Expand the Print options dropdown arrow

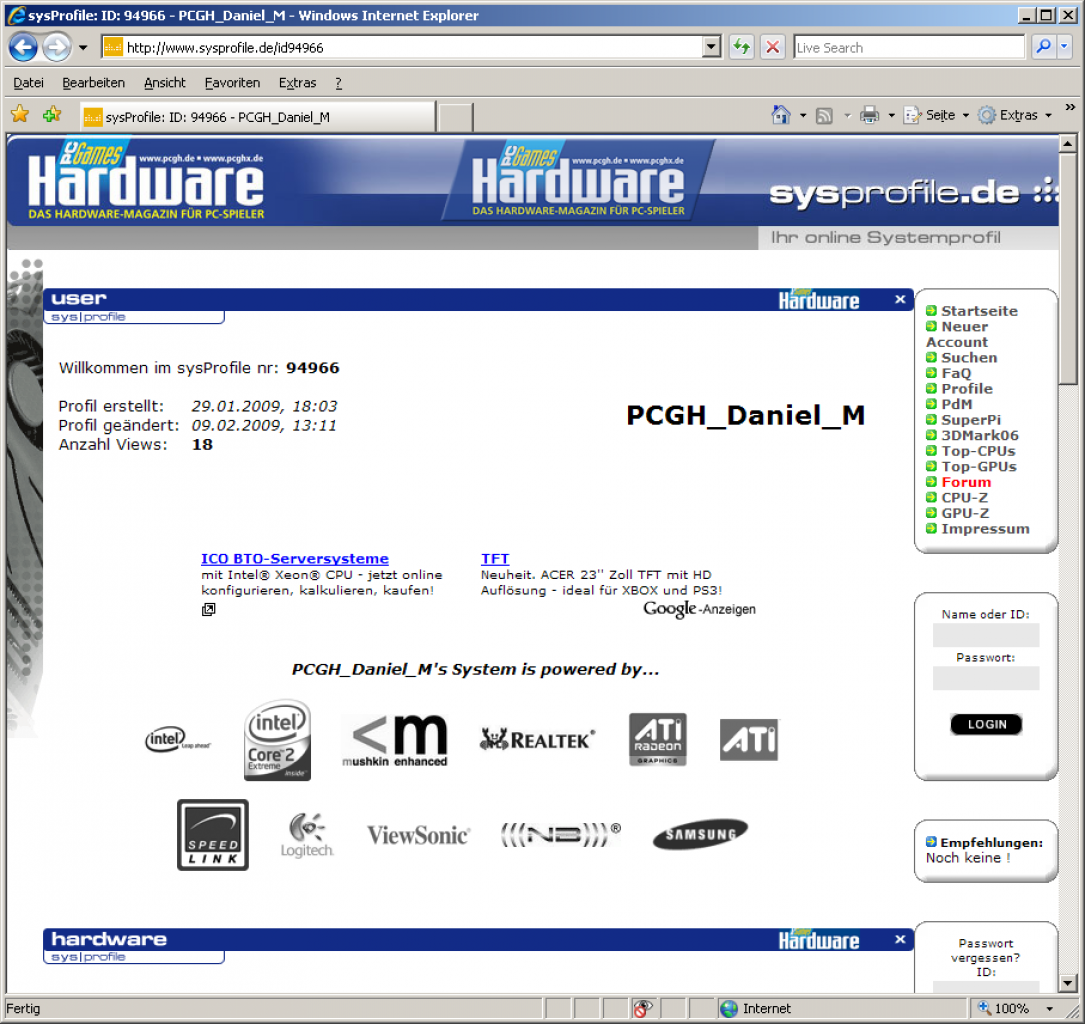pos(891,116)
